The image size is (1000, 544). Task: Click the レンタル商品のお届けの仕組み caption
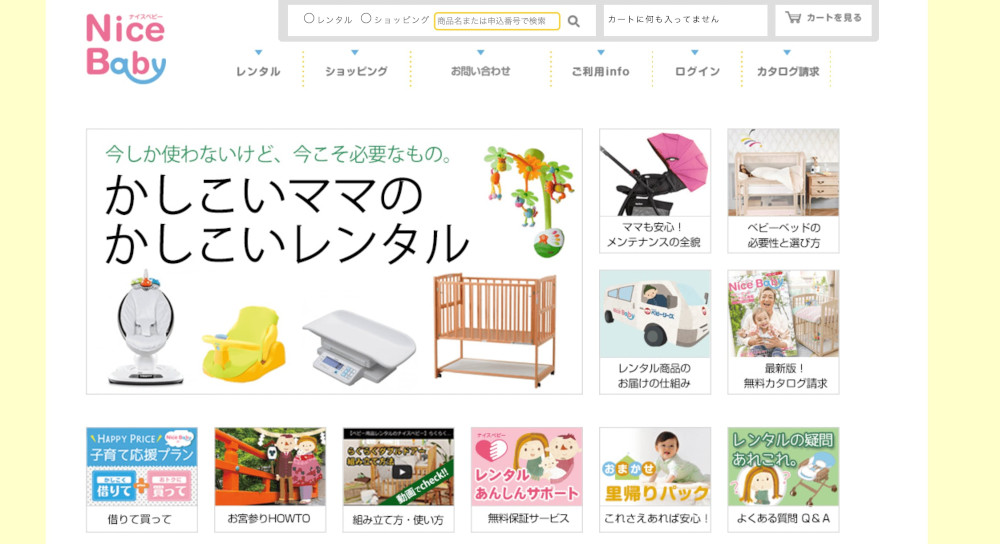[654, 376]
